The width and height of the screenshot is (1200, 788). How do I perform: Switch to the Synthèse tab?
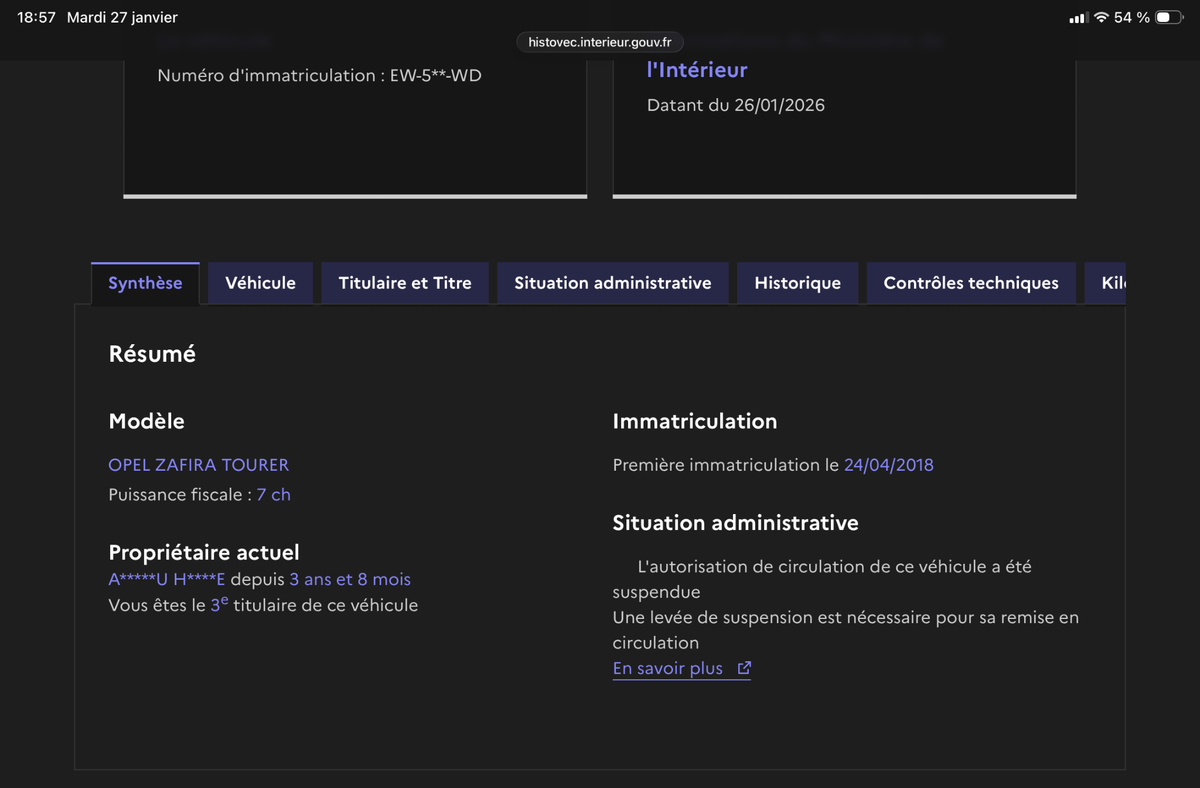point(145,283)
